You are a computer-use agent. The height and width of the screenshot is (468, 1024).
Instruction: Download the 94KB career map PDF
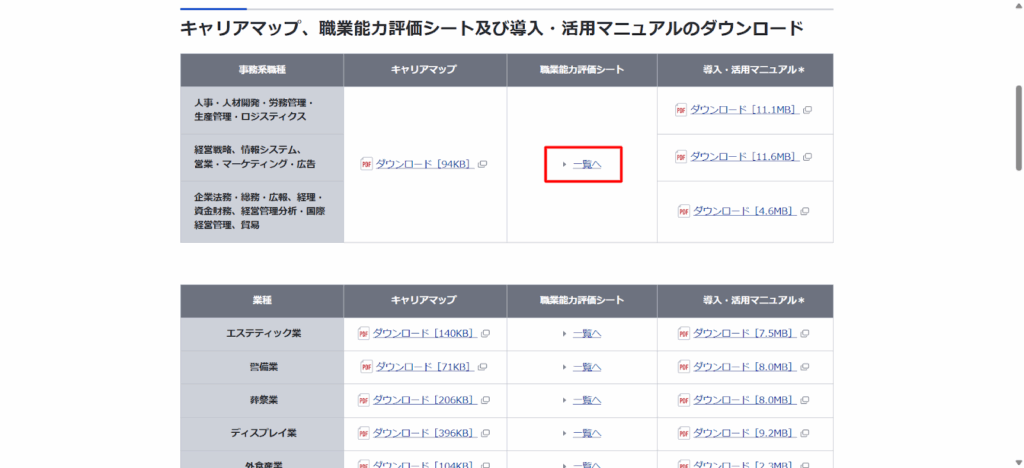(x=423, y=164)
